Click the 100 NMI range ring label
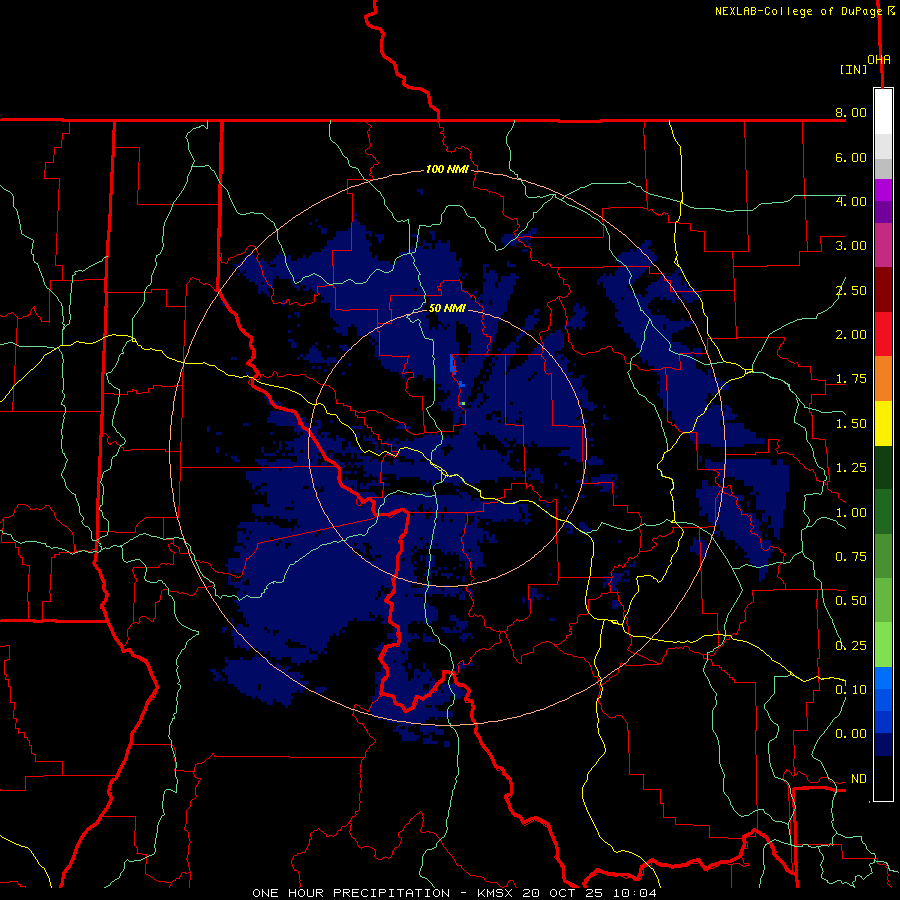Viewport: 900px width, 900px height. click(x=447, y=169)
